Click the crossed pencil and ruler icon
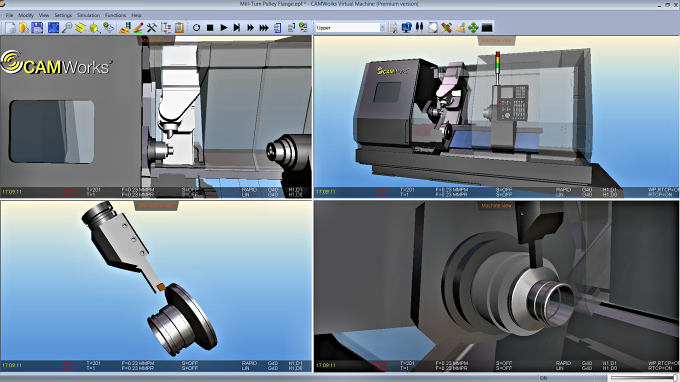Screen dimensions: 680x382 point(446,28)
